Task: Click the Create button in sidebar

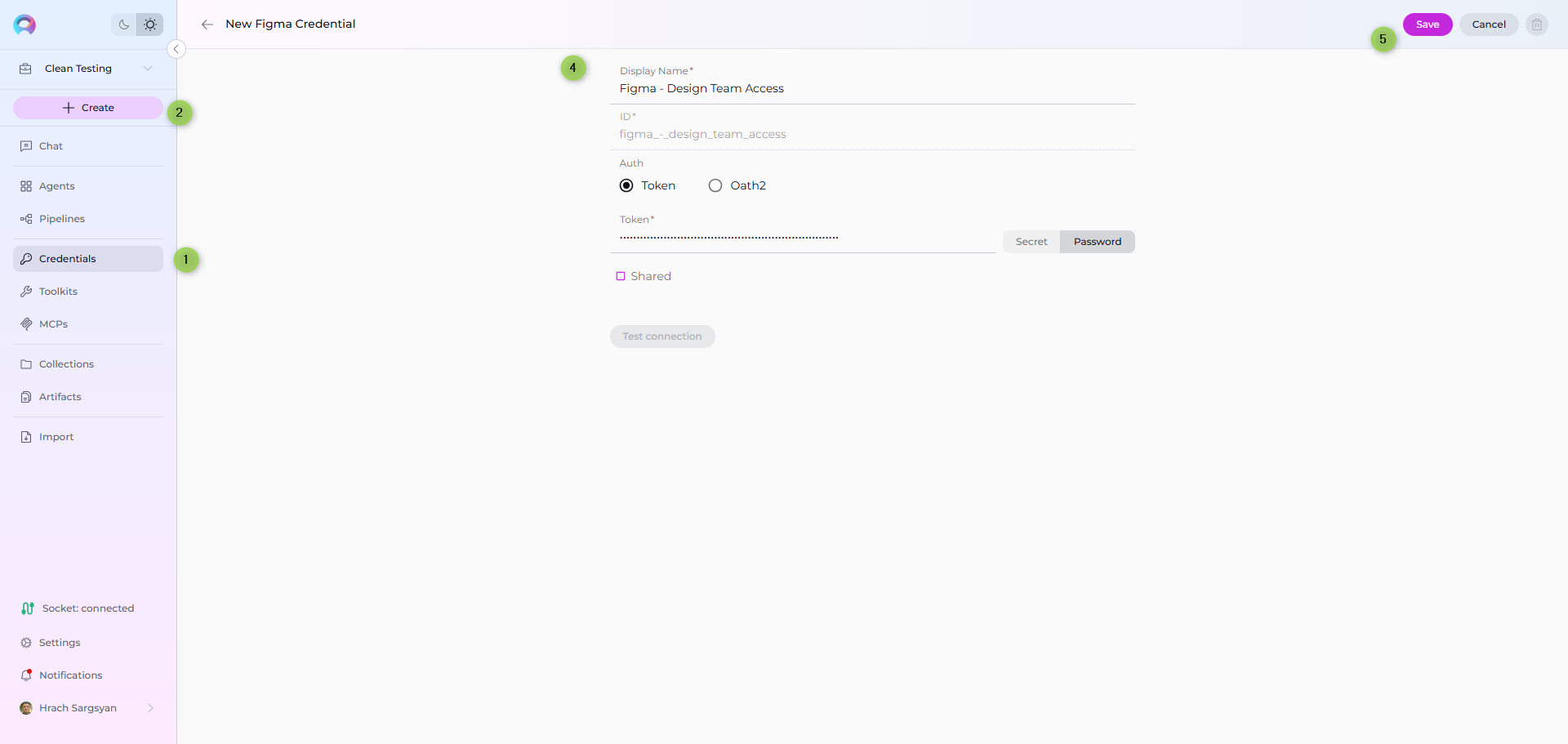Action: [88, 108]
